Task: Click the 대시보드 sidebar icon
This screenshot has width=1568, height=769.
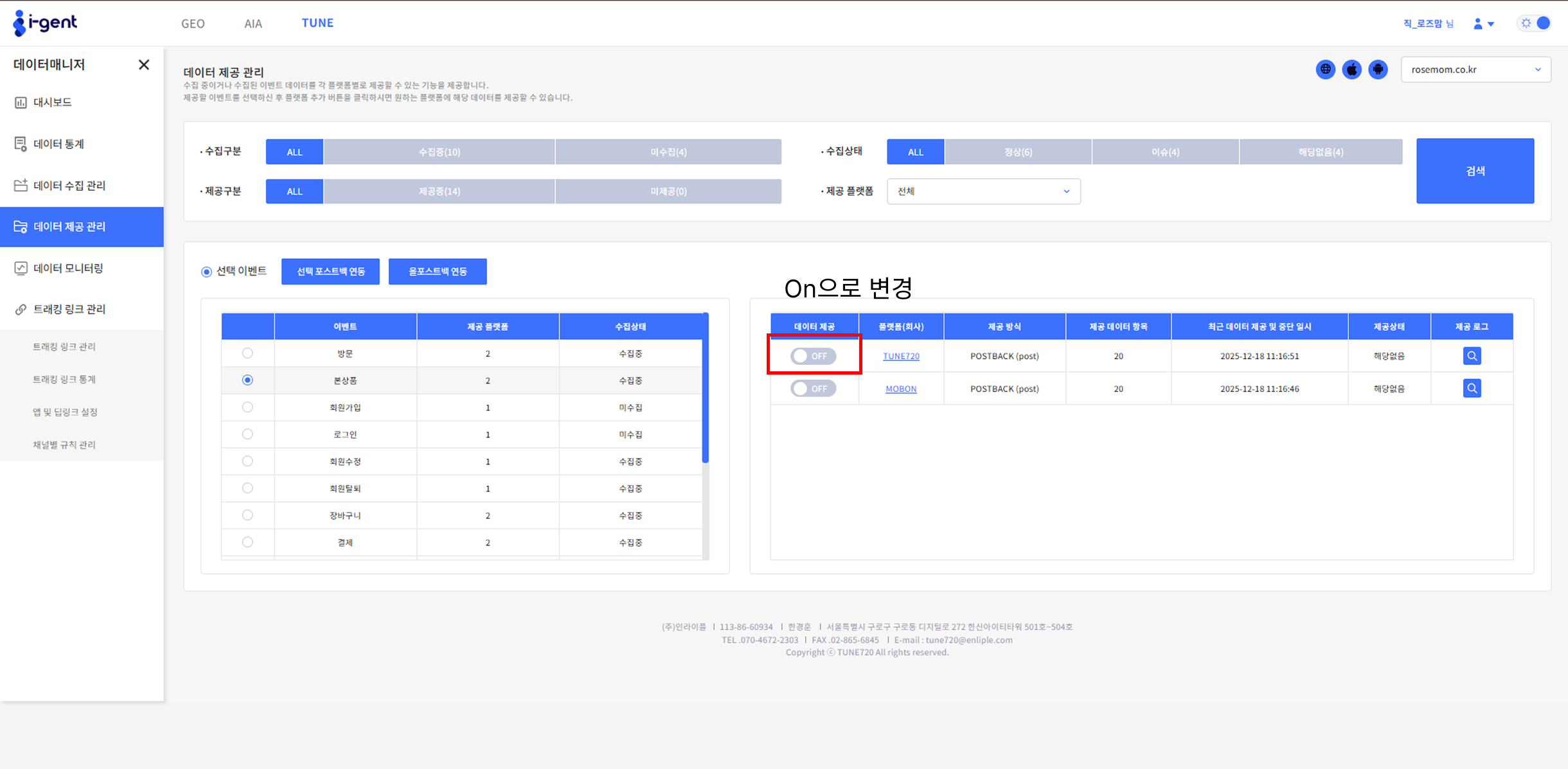Action: (21, 102)
